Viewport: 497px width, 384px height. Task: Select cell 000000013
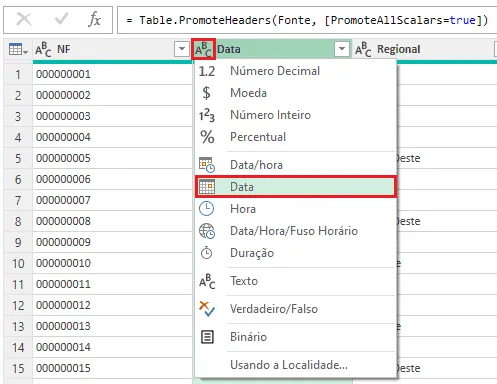point(113,326)
